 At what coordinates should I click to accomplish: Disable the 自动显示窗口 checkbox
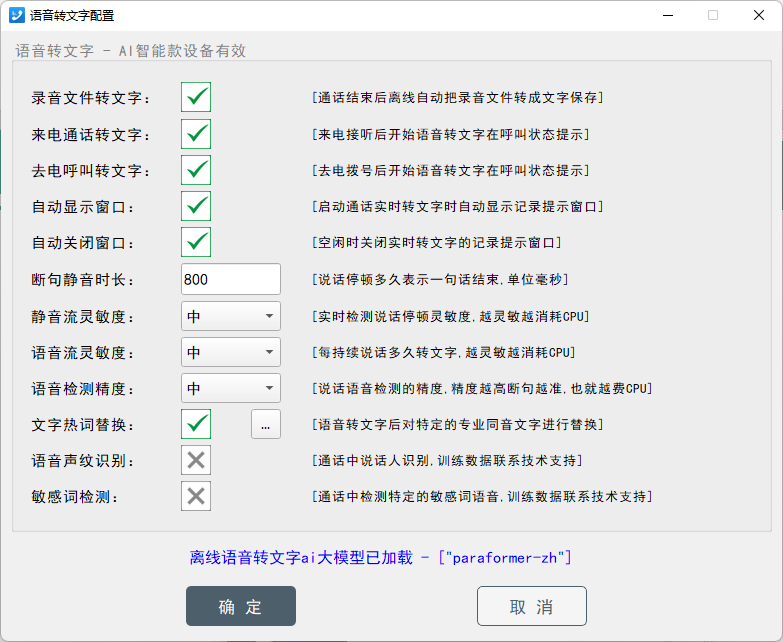196,206
